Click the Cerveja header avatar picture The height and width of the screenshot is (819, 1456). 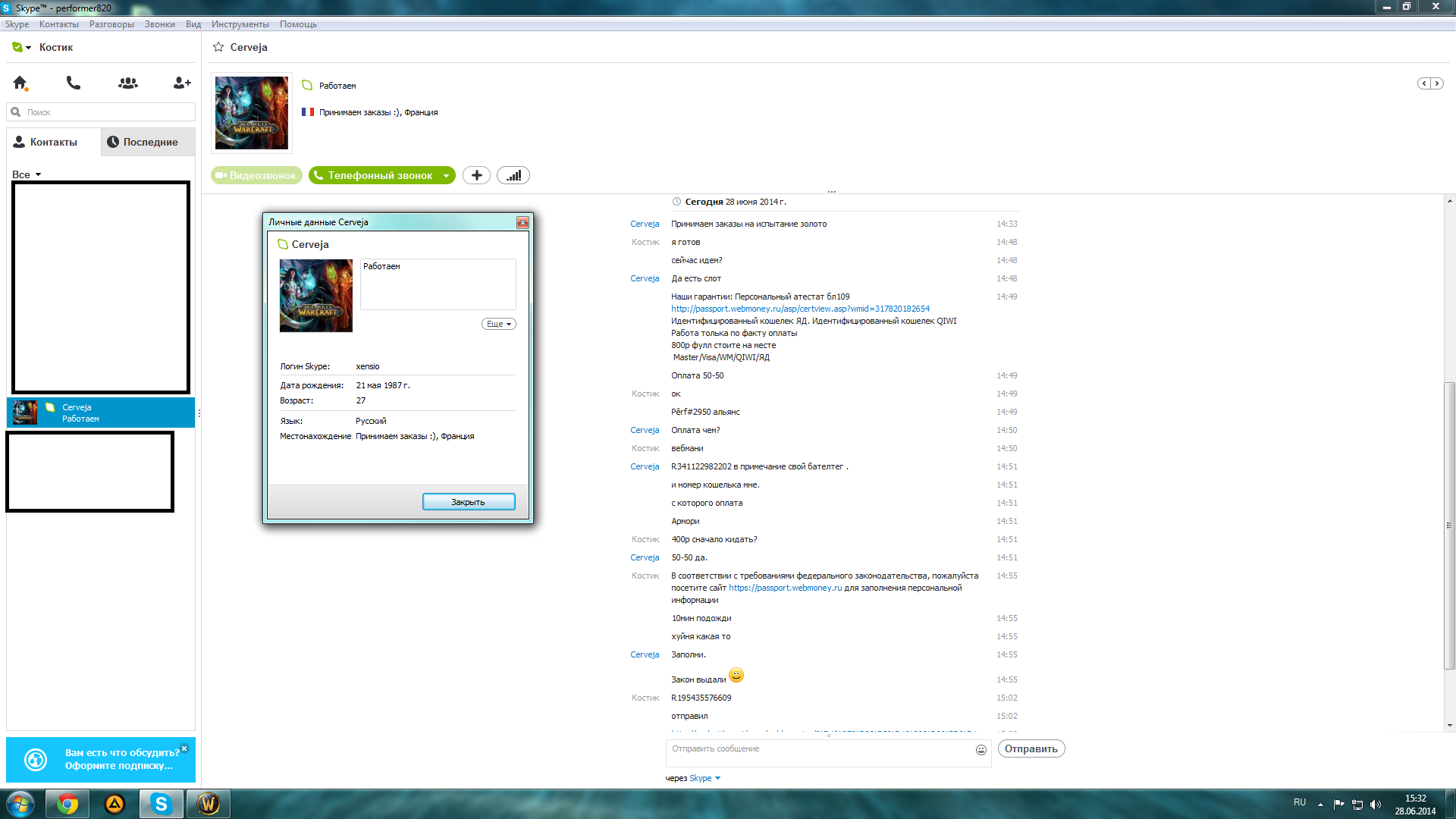[252, 113]
